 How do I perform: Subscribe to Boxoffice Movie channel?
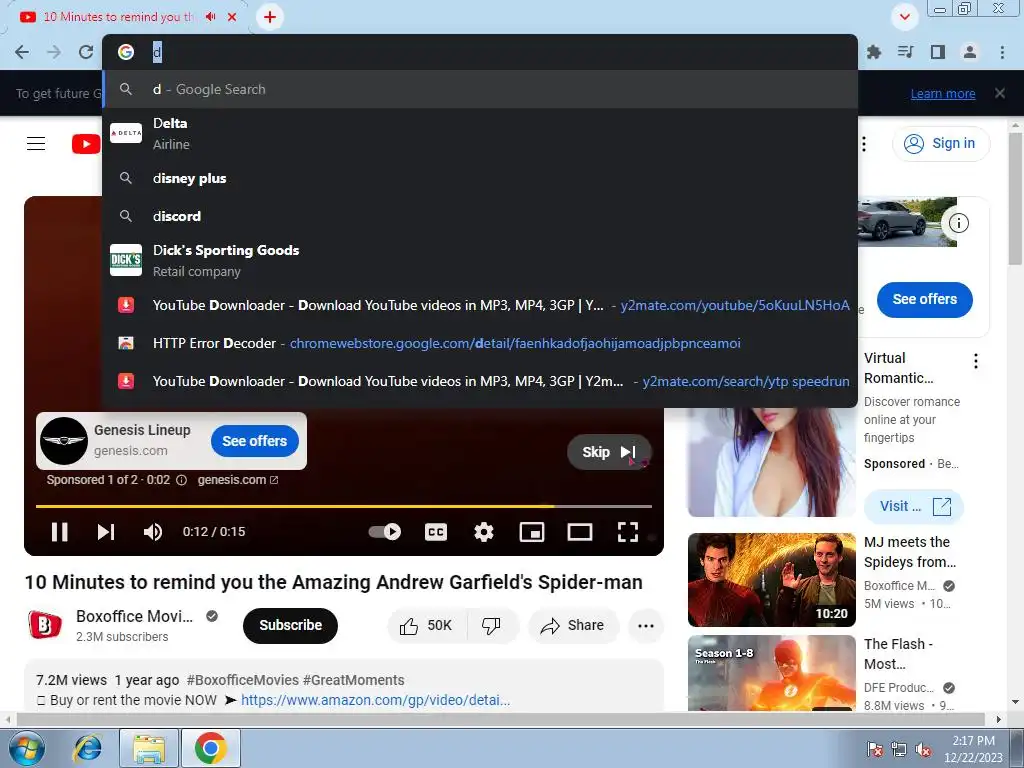(x=291, y=626)
